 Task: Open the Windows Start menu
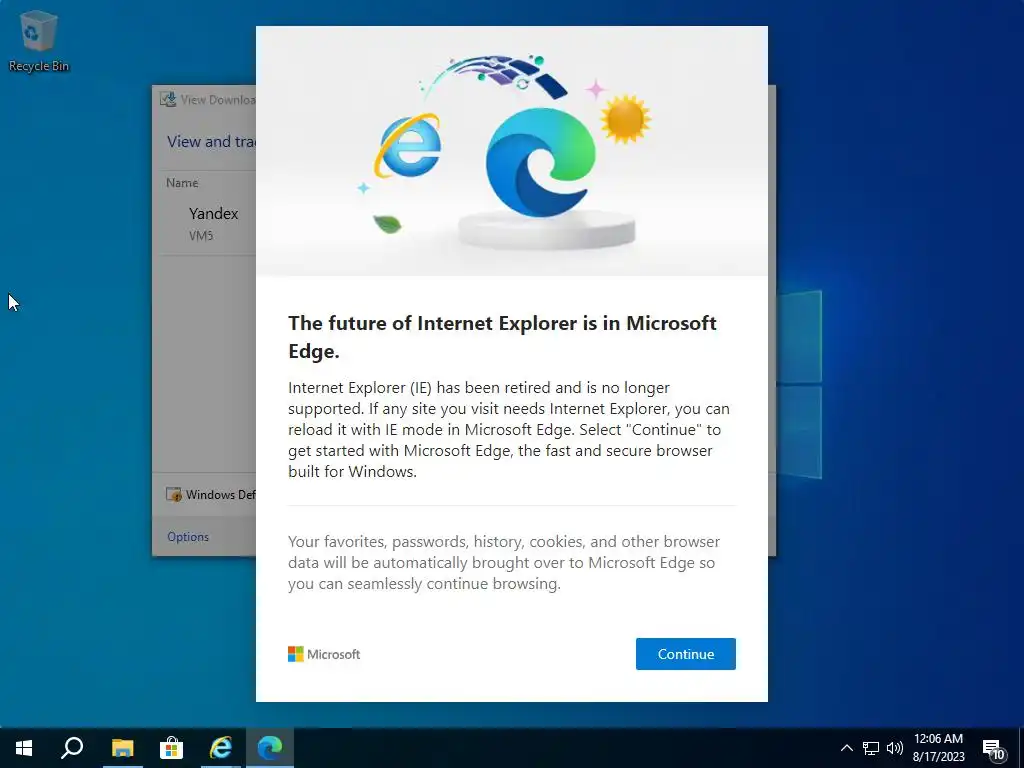click(x=24, y=748)
